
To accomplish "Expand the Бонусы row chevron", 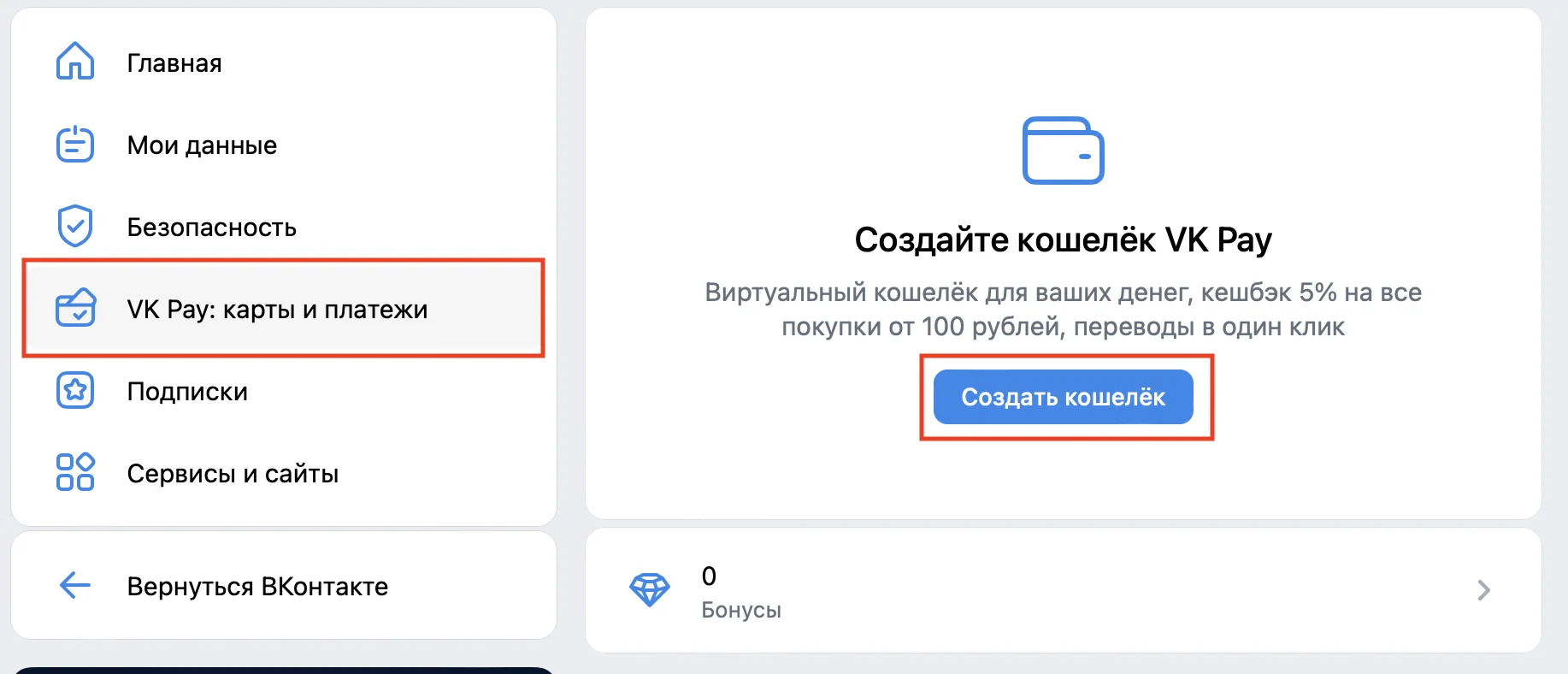I will (1483, 590).
